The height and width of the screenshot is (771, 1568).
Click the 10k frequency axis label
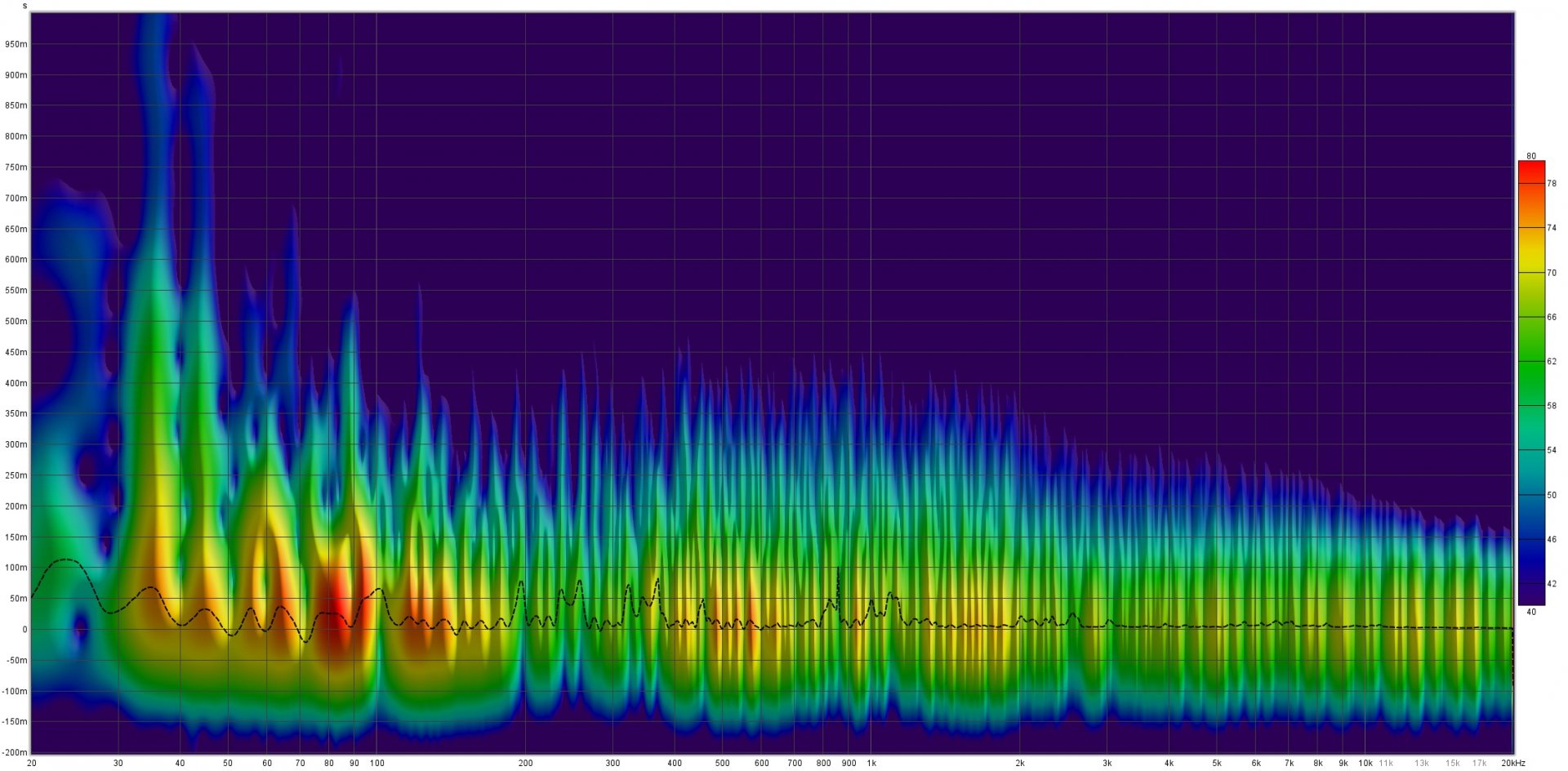[1365, 763]
